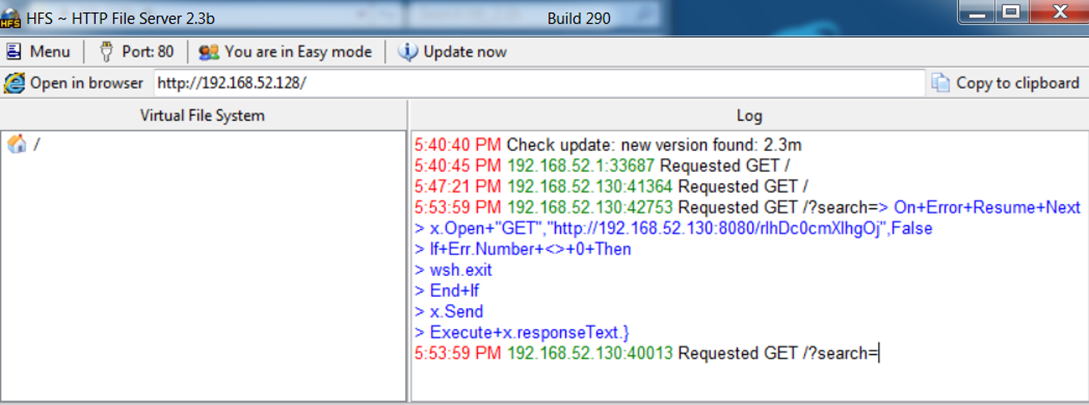The height and width of the screenshot is (405, 1089).
Task: Click the HFS application icon in title bar
Action: point(10,19)
